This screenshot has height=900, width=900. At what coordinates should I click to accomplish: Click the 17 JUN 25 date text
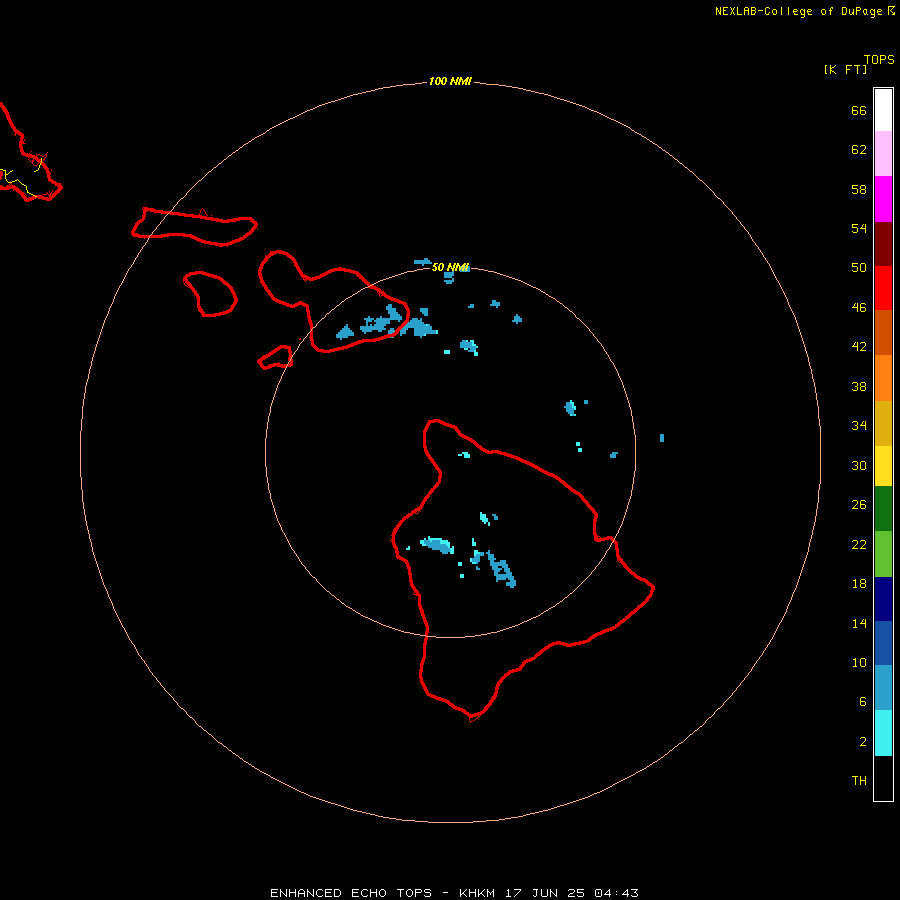545,893
